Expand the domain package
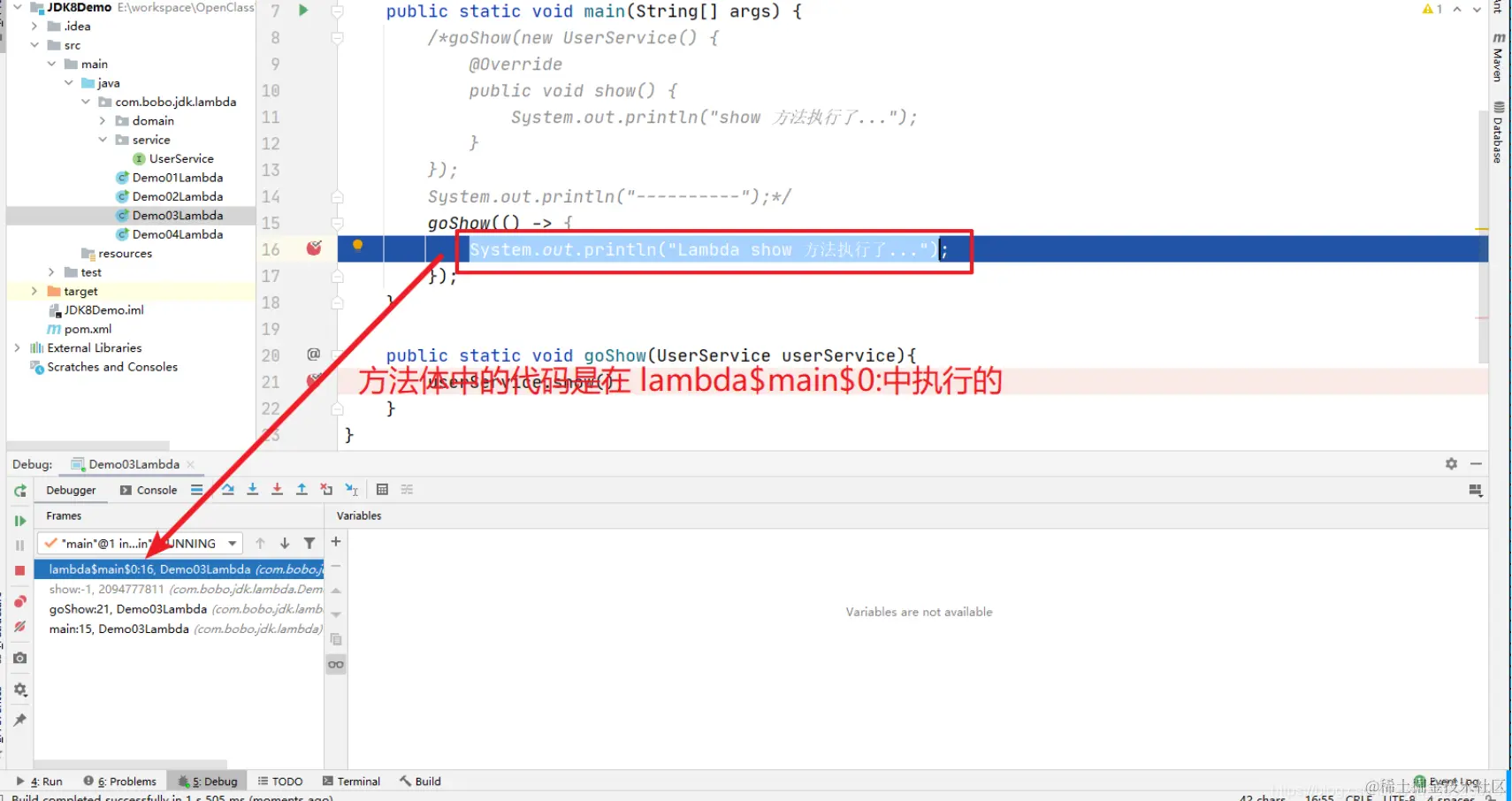This screenshot has width=1512, height=801. [x=103, y=121]
